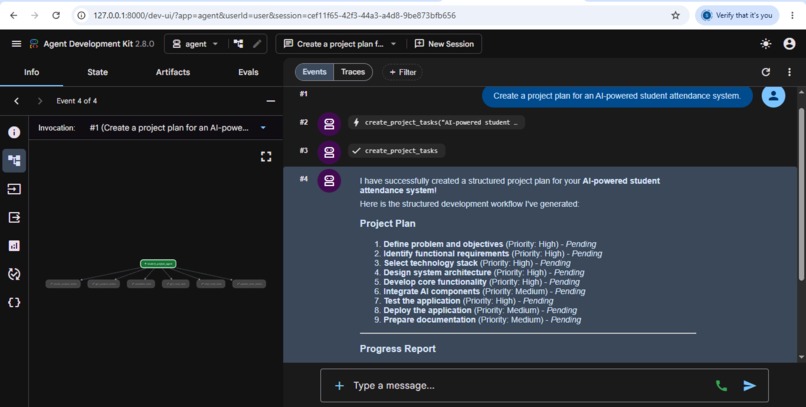This screenshot has height=407, width=806.
Task: Expand the graph to fullscreen
Action: pos(266,156)
